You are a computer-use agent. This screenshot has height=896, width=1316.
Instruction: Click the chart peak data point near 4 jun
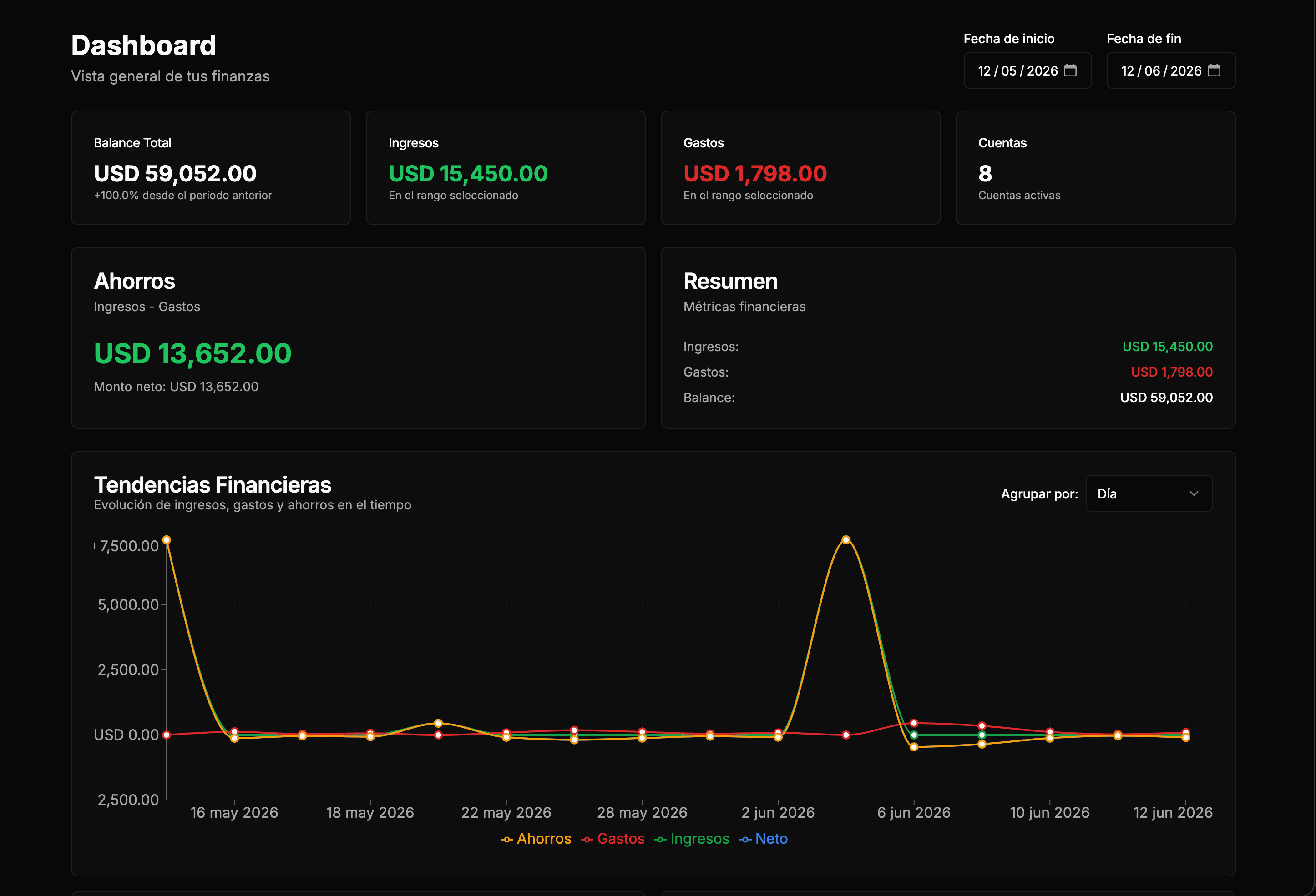click(845, 540)
